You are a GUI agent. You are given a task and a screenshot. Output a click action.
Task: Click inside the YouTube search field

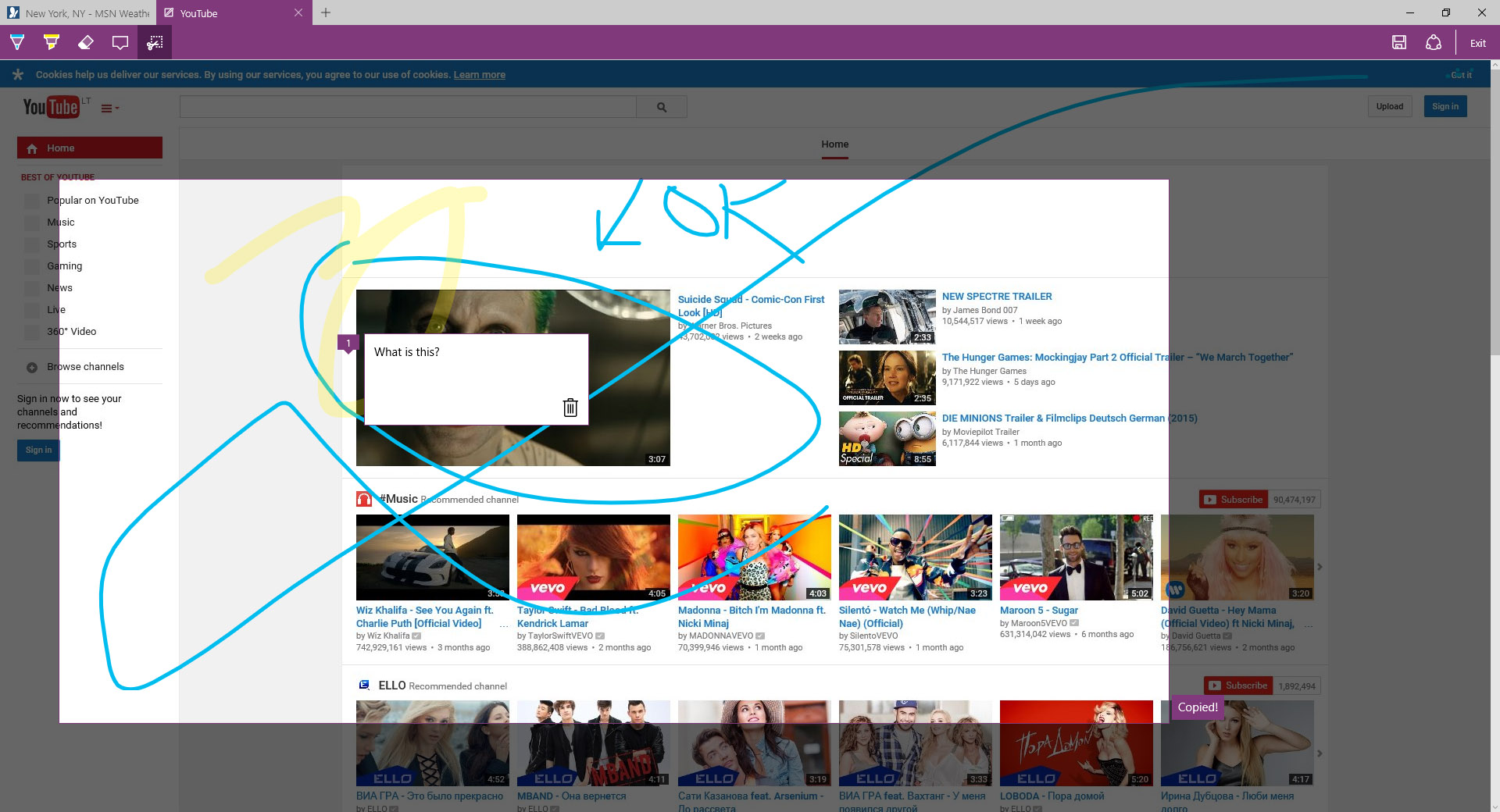point(408,107)
